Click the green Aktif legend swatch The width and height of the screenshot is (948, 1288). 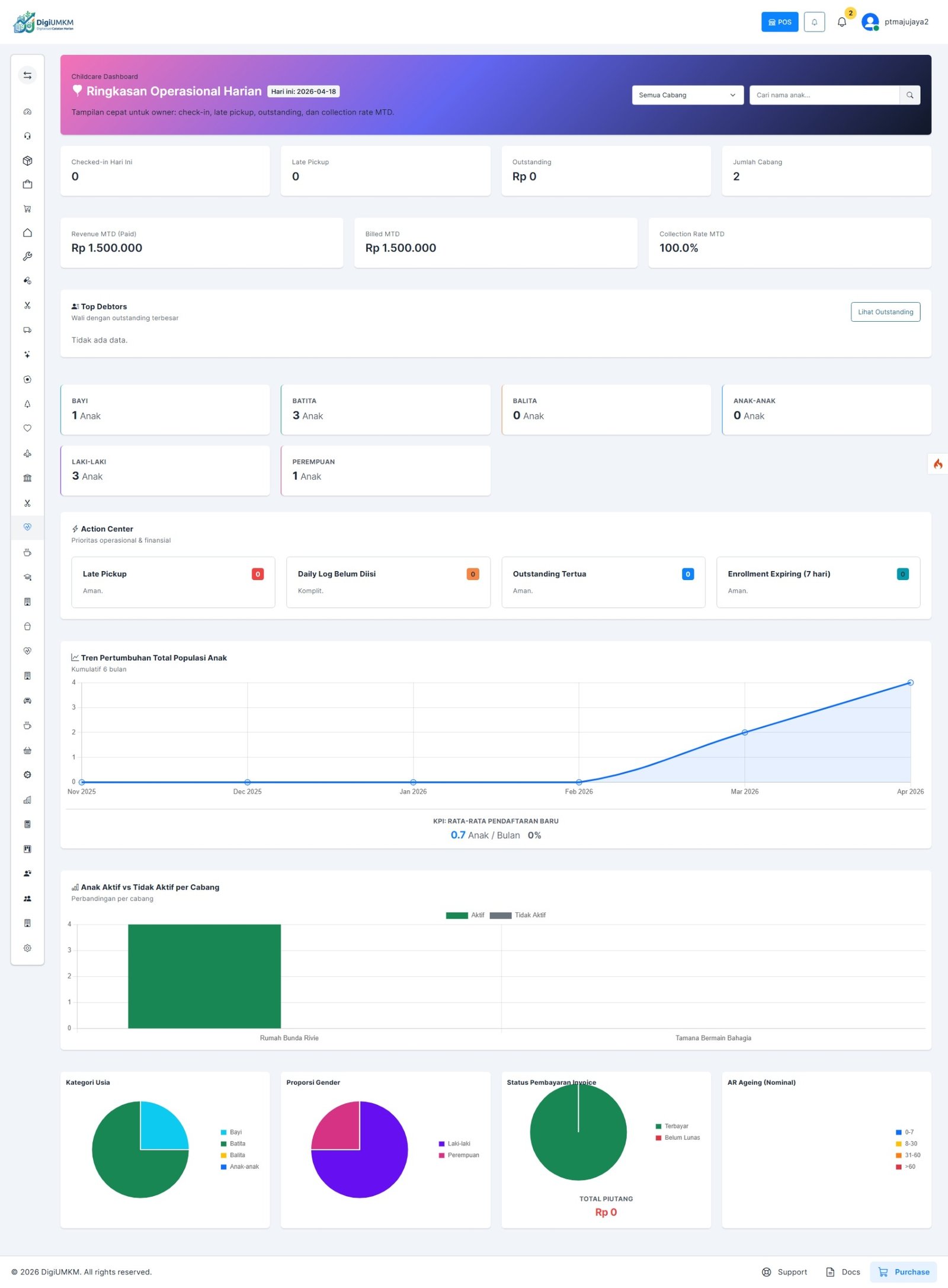457,915
